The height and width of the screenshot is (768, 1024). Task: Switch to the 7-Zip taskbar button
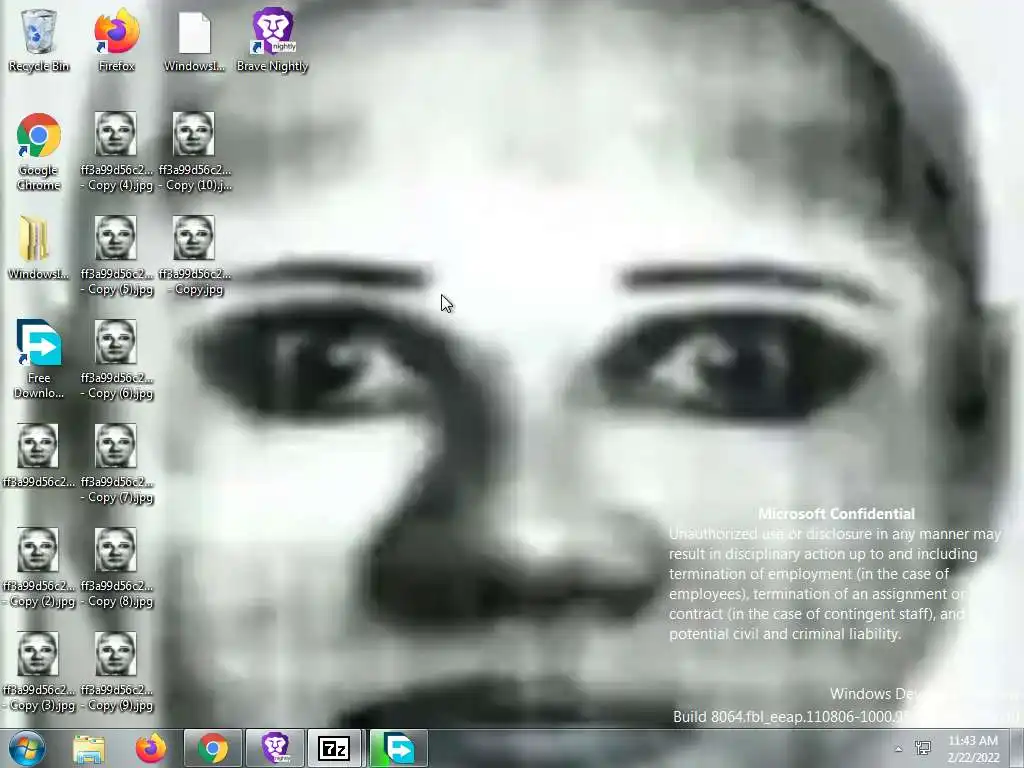pyautogui.click(x=334, y=748)
